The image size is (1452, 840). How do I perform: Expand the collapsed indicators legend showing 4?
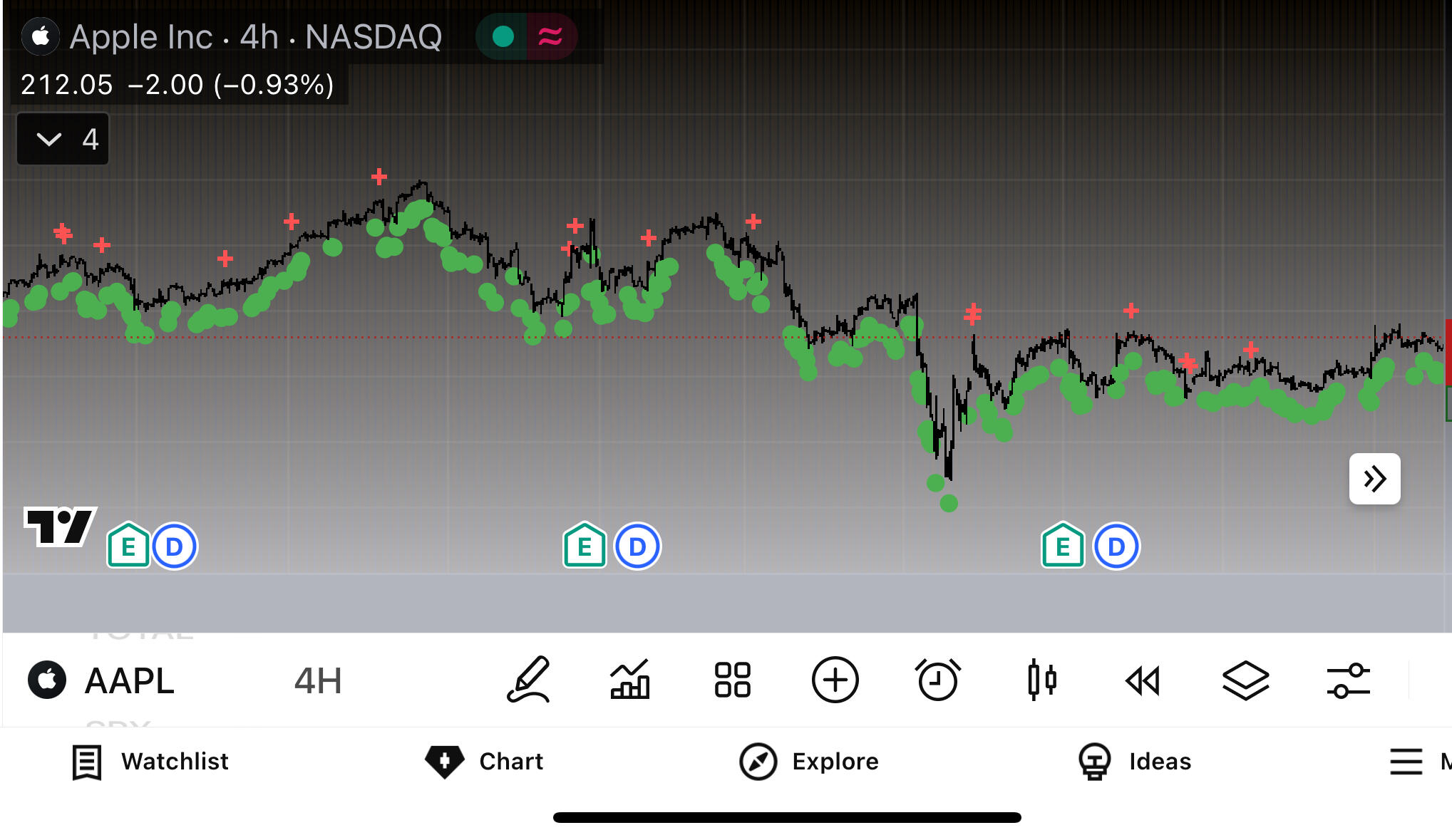tap(63, 139)
